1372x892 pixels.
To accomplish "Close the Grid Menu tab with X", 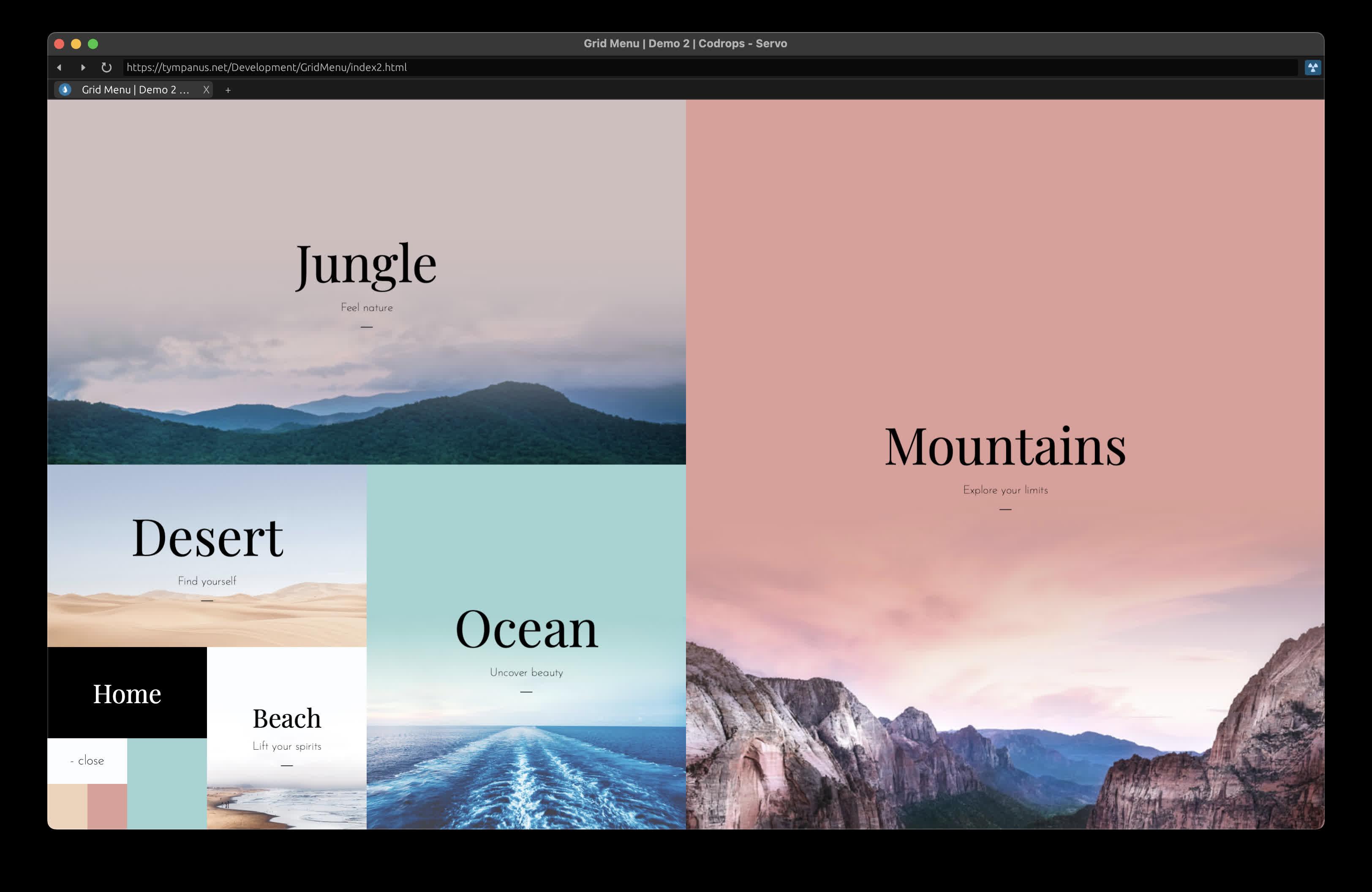I will (x=206, y=90).
